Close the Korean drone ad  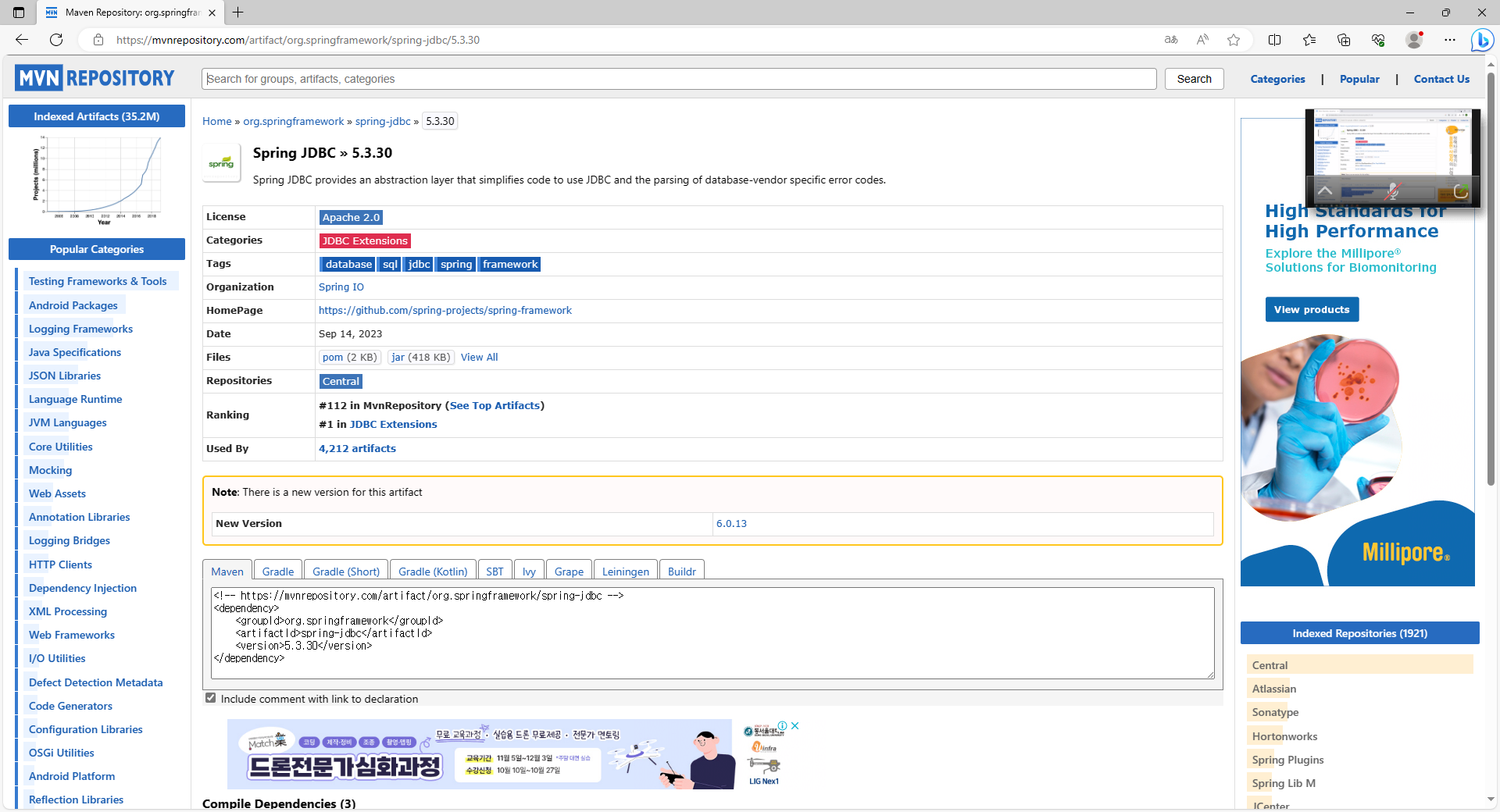tap(795, 725)
